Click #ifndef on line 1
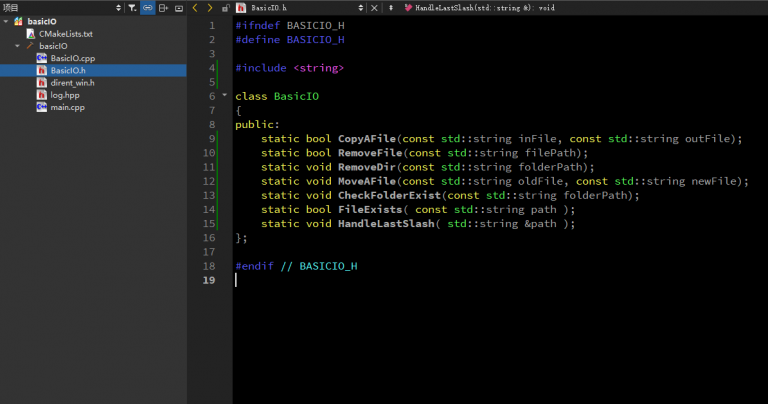This screenshot has width=768, height=404. click(258, 25)
